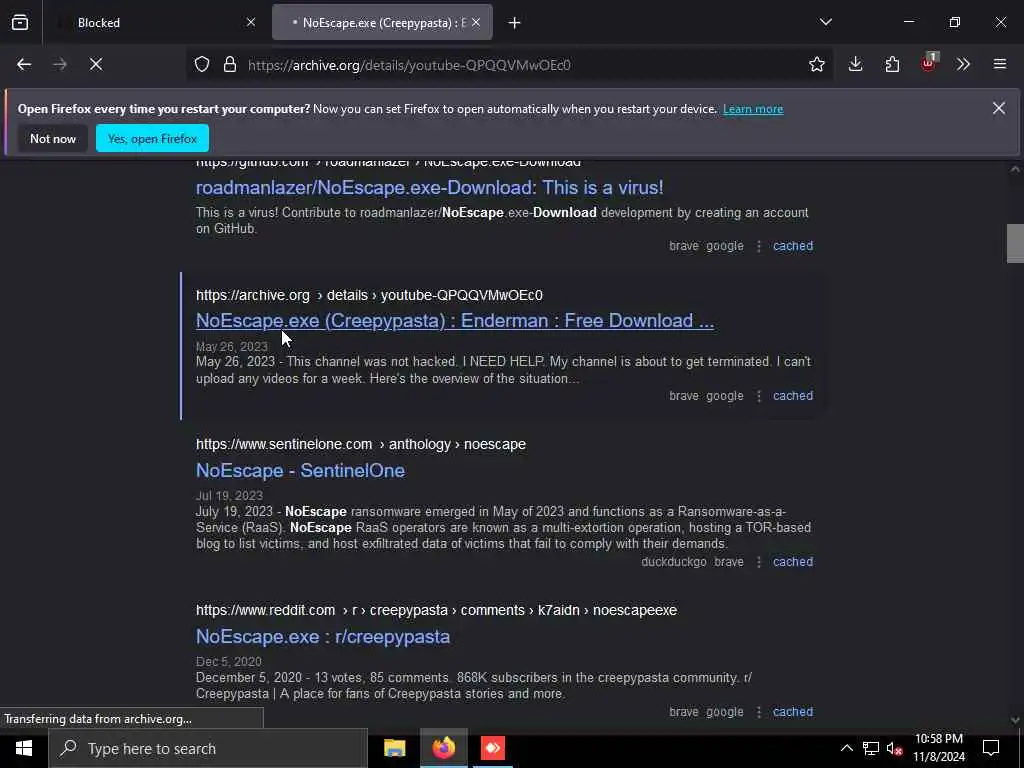Open Firefox View icon in the tab bar

(20, 23)
